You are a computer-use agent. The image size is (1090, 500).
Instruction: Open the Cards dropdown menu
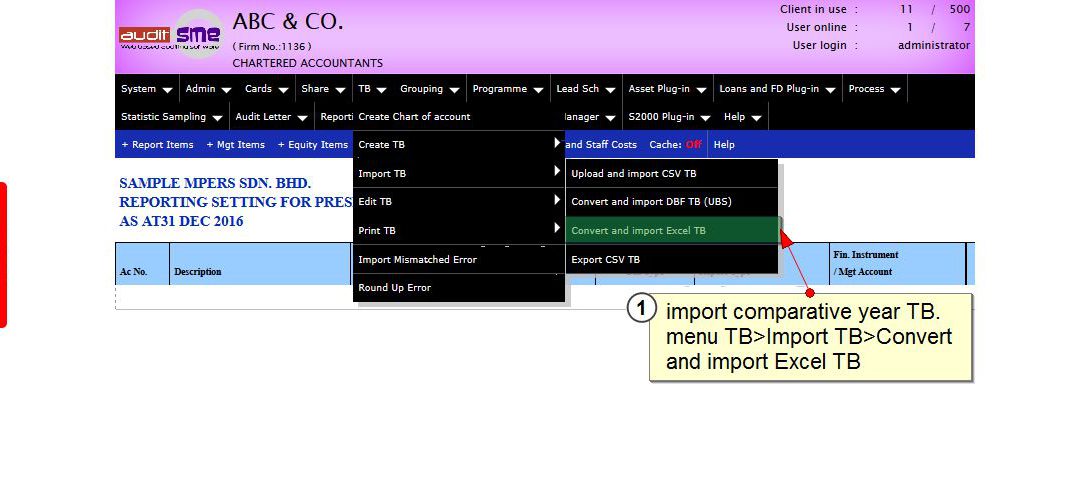click(x=266, y=89)
